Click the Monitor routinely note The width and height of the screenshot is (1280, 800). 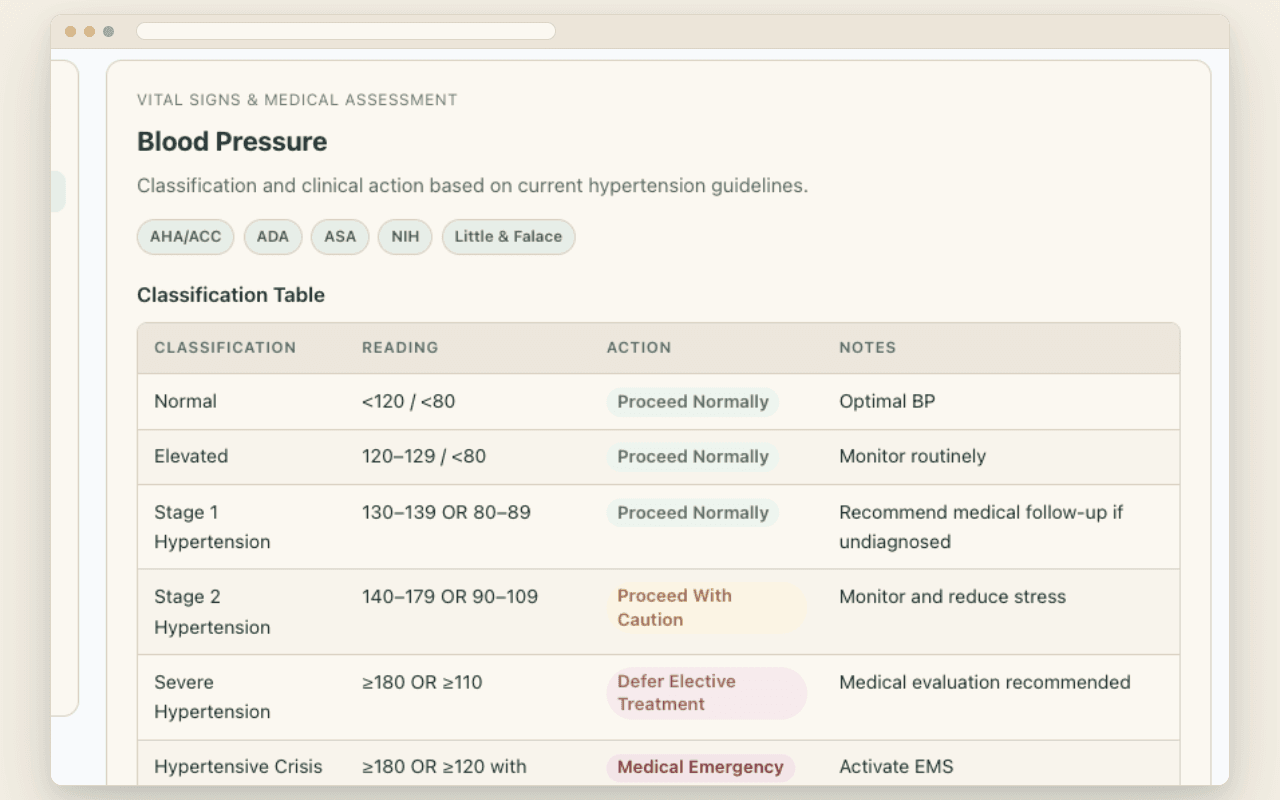coord(912,456)
